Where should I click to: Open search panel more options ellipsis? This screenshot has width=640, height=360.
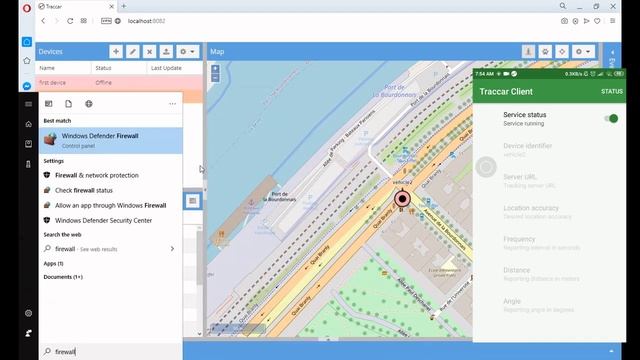pos(172,104)
